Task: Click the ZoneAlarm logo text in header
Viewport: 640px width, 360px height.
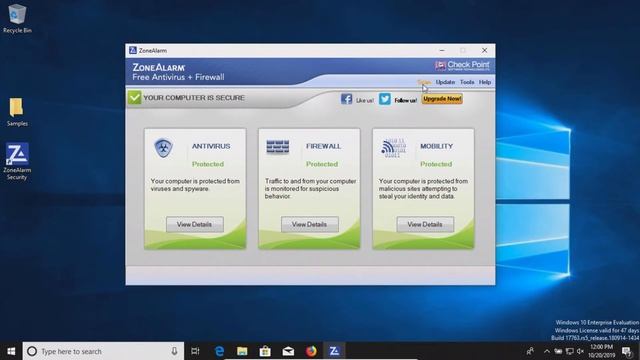Action: tap(159, 67)
